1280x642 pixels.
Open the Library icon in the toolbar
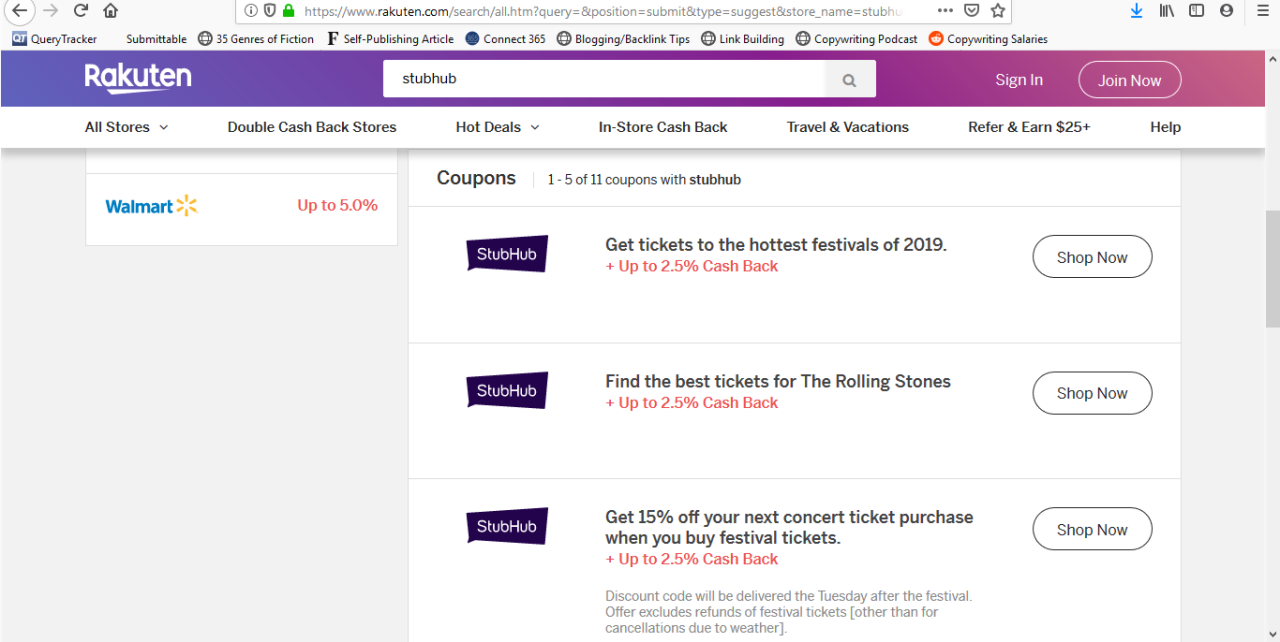(1166, 11)
